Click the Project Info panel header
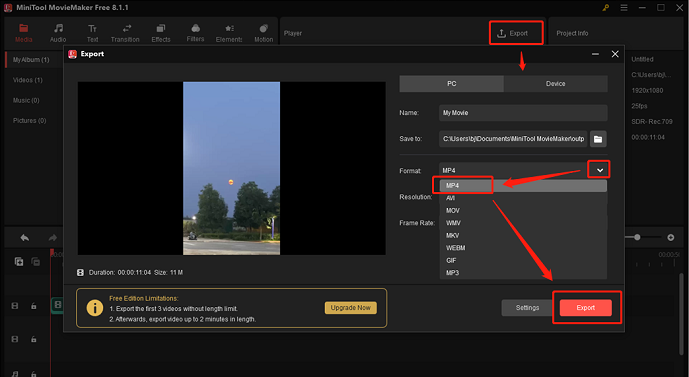Image resolution: width=689 pixels, height=377 pixels. 572,33
